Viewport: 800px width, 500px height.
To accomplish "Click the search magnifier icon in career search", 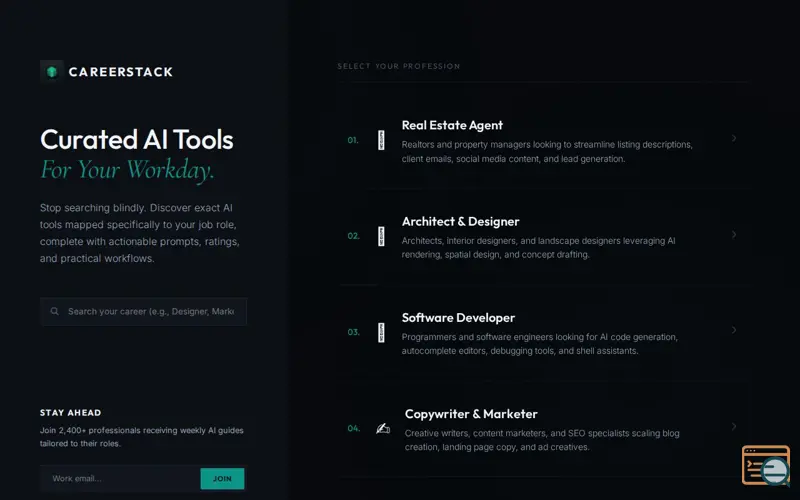I will pos(55,311).
